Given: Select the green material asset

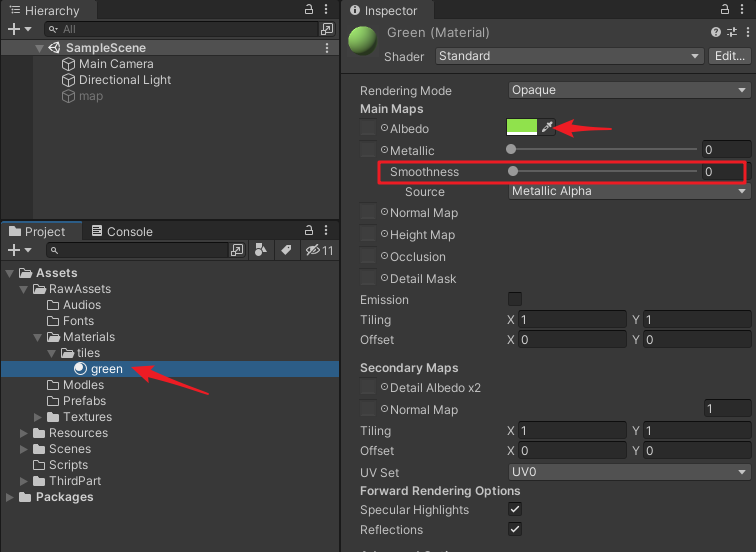Looking at the screenshot, I should (x=170, y=369).
